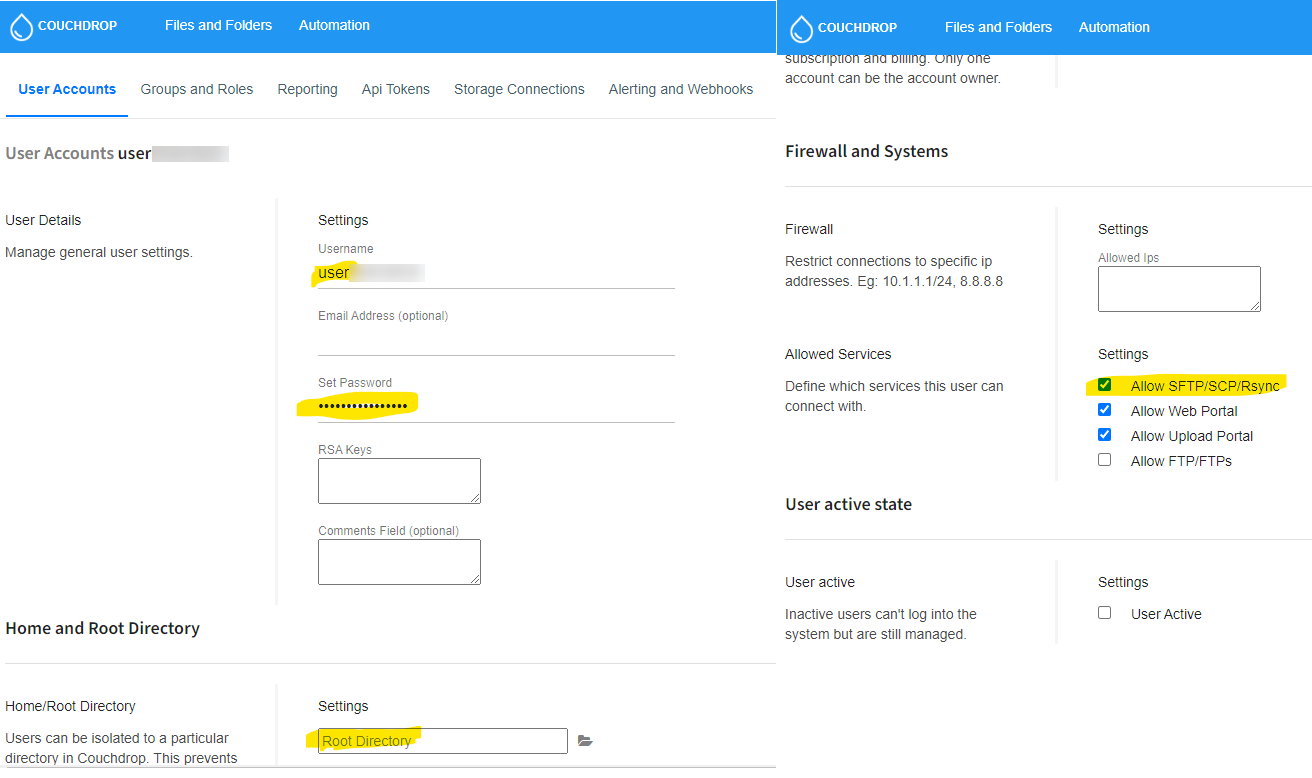Click Files and Folders in the top navigation

pyautogui.click(x=218, y=25)
